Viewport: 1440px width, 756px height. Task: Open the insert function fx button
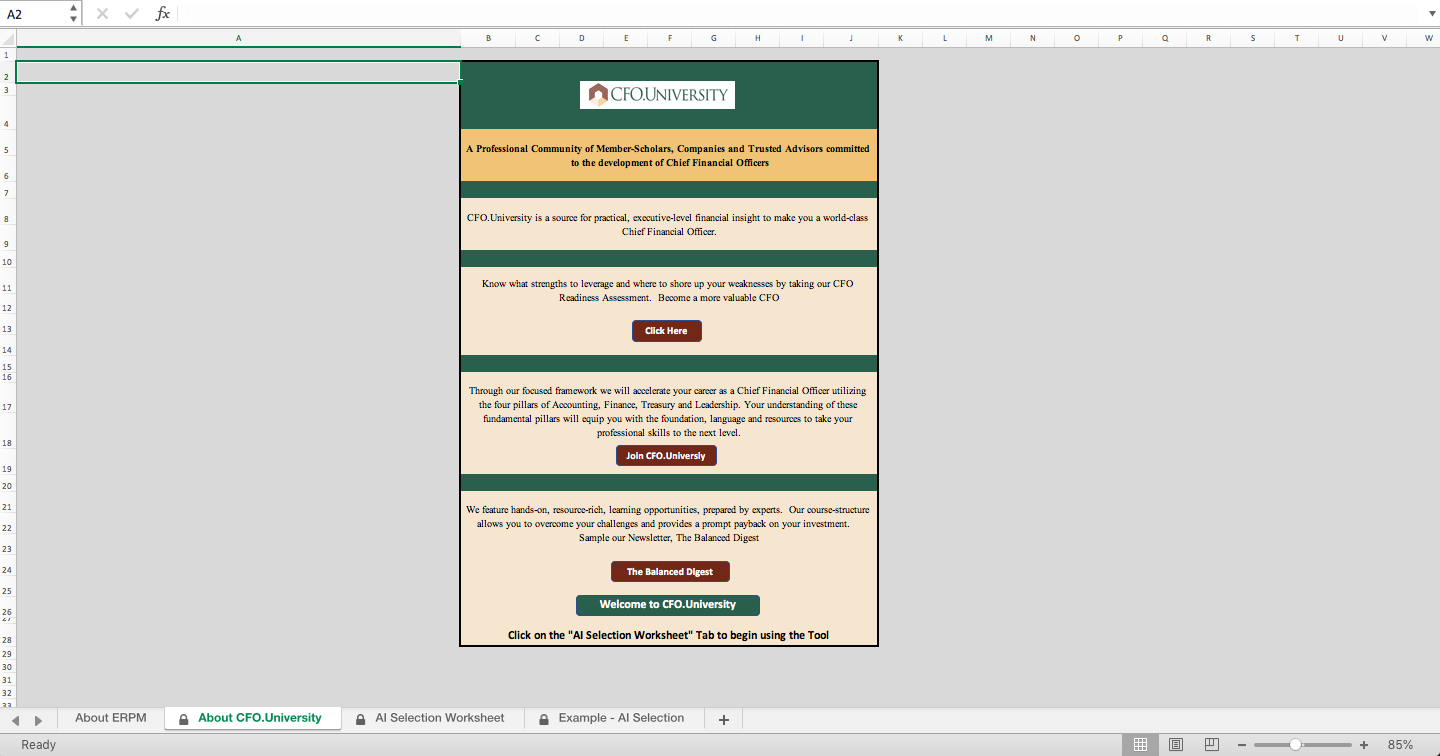point(163,14)
